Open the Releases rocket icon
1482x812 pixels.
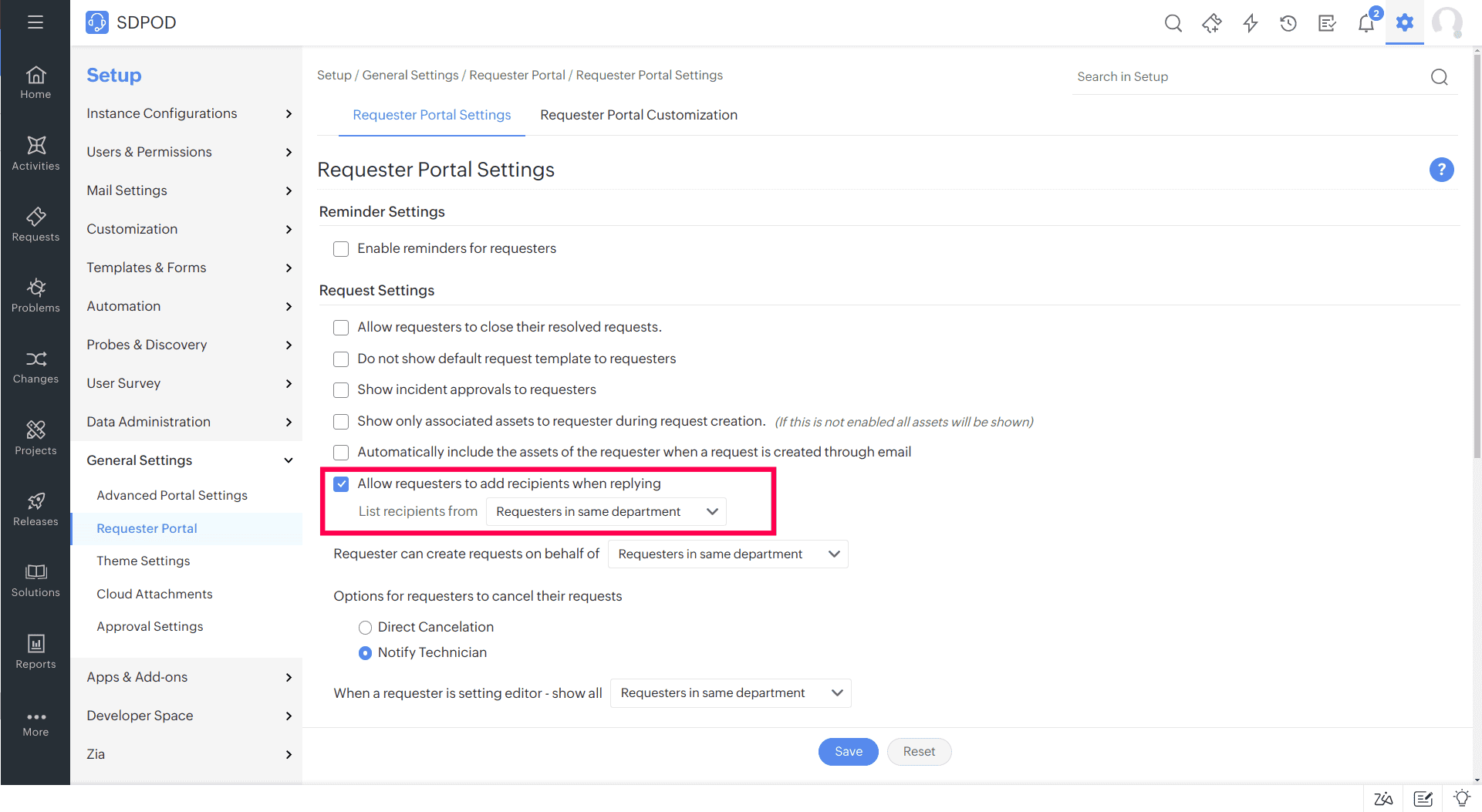35,509
